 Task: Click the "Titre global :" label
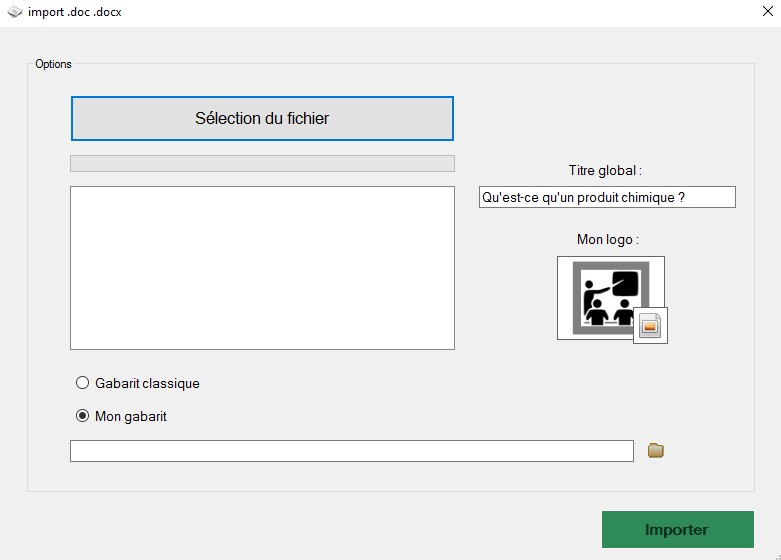(x=604, y=171)
